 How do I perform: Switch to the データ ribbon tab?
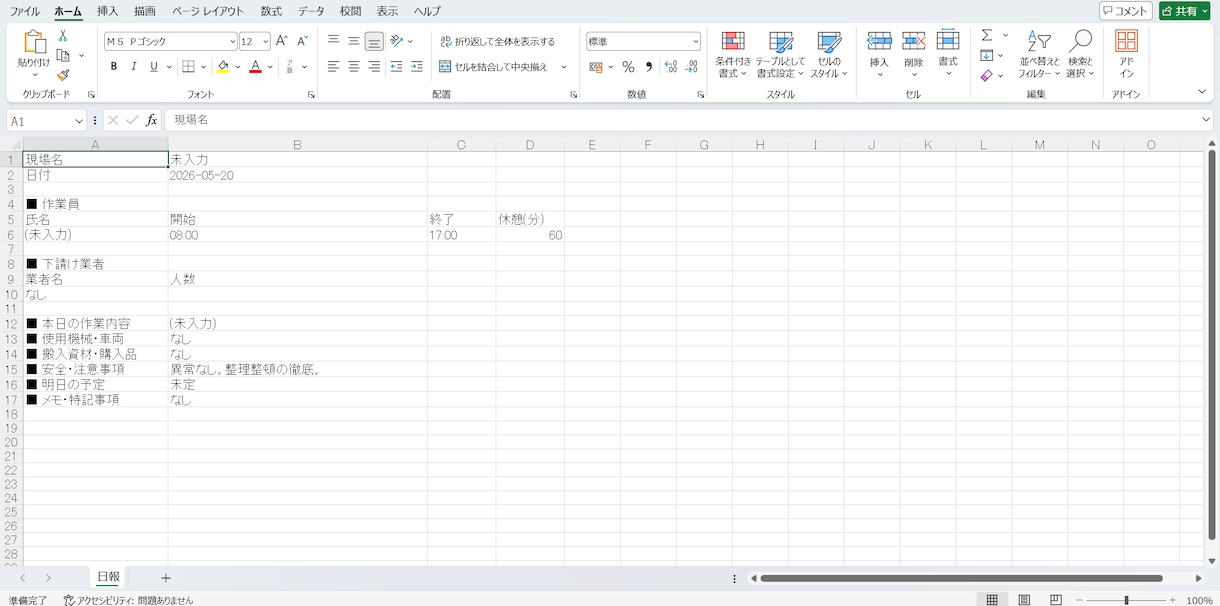(x=311, y=11)
